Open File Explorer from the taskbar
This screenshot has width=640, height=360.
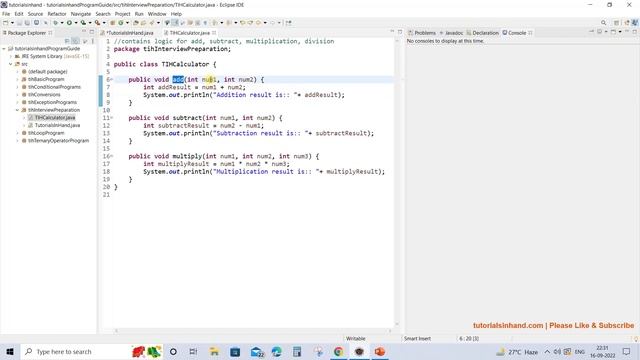(x=214, y=351)
